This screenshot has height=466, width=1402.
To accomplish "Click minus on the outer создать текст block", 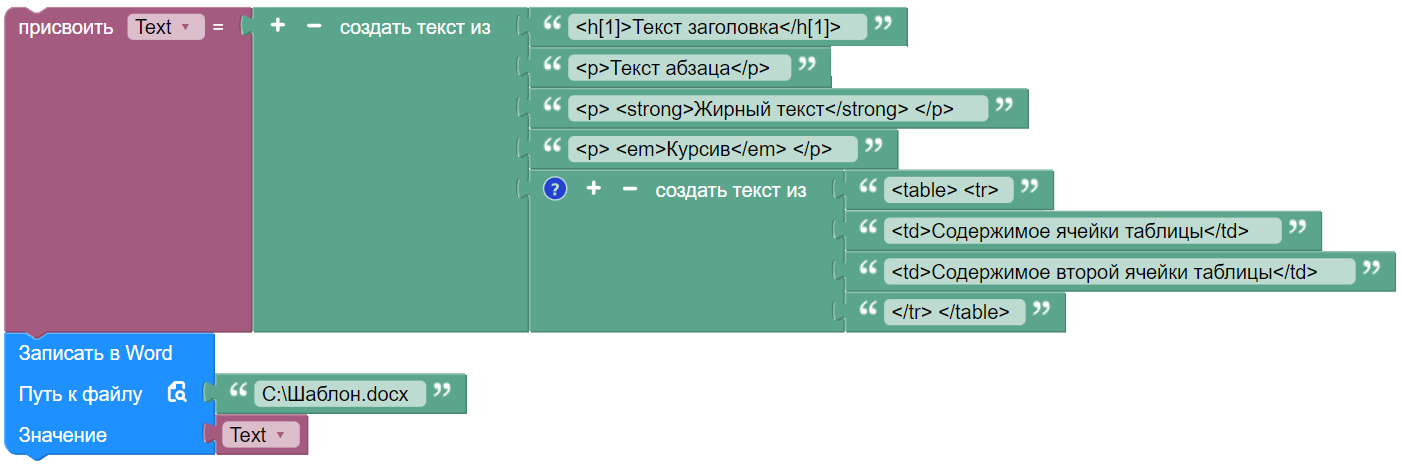I will point(314,27).
